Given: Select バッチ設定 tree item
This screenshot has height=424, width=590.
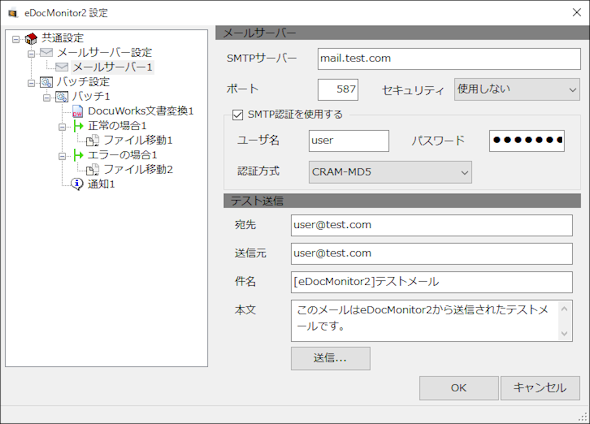Looking at the screenshot, I should (83, 82).
